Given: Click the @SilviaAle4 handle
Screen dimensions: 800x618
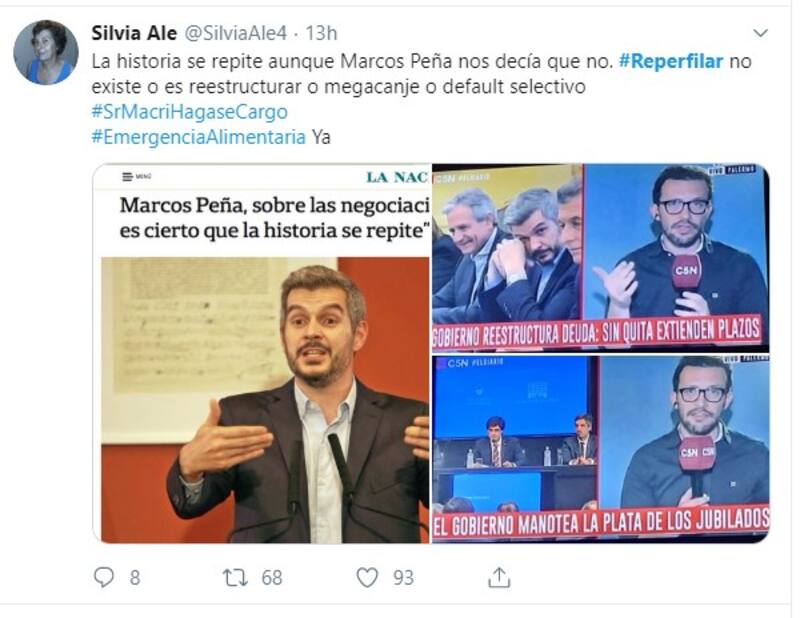Looking at the screenshot, I should tap(235, 33).
